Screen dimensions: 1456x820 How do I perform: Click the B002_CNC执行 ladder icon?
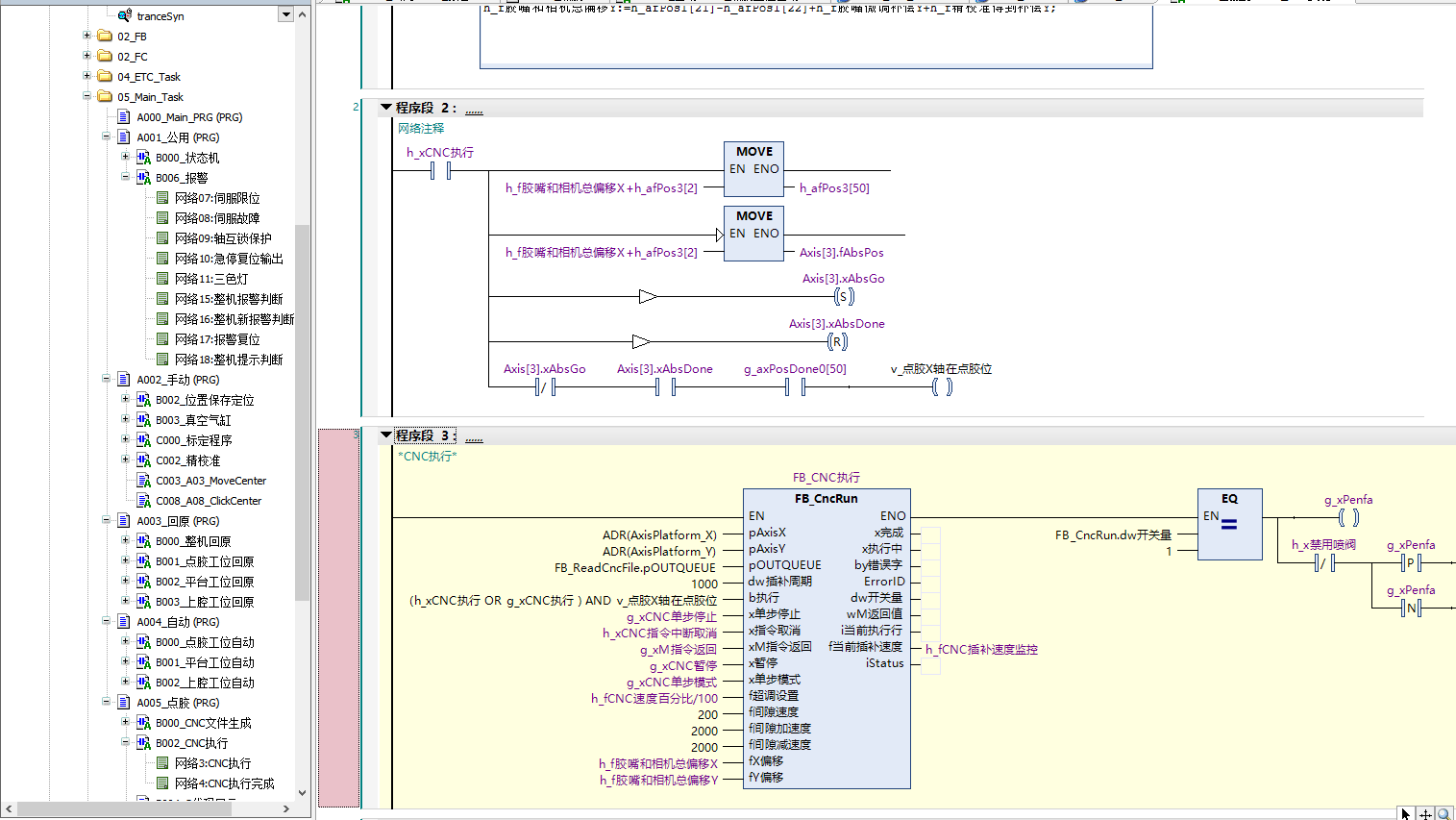pyautogui.click(x=143, y=742)
